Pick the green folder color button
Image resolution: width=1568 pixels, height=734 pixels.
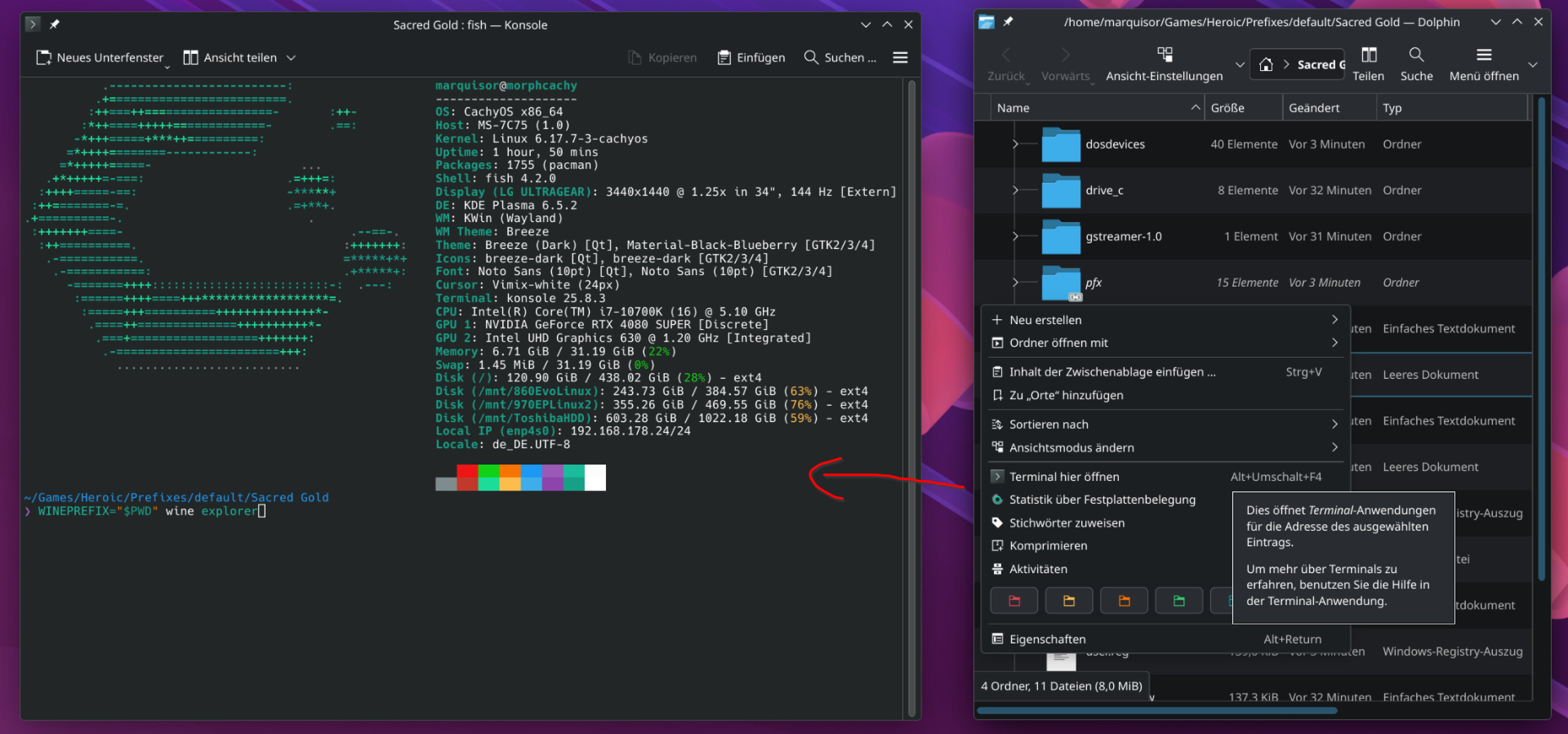(1179, 601)
